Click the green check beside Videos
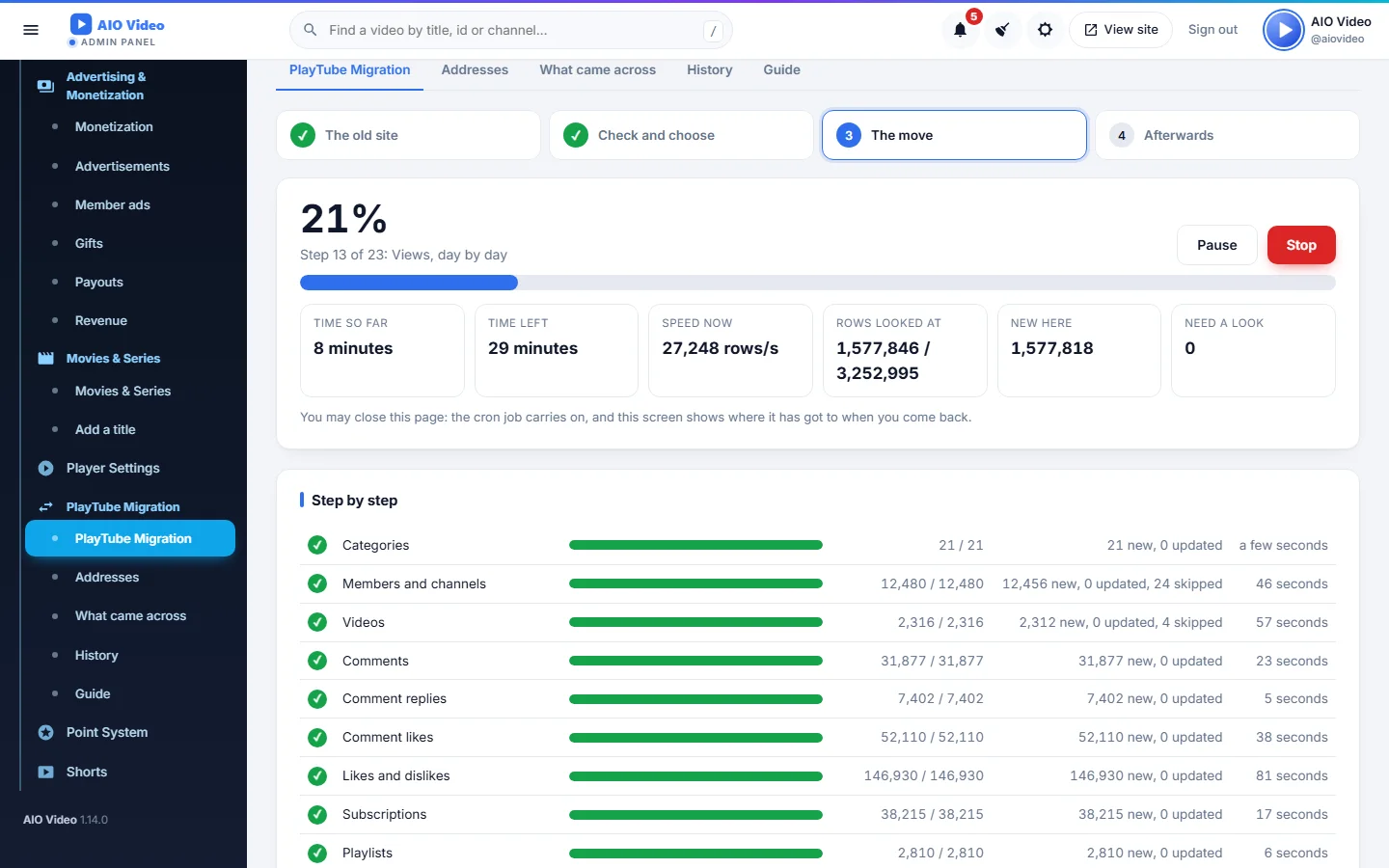The image size is (1389, 868). tap(317, 622)
